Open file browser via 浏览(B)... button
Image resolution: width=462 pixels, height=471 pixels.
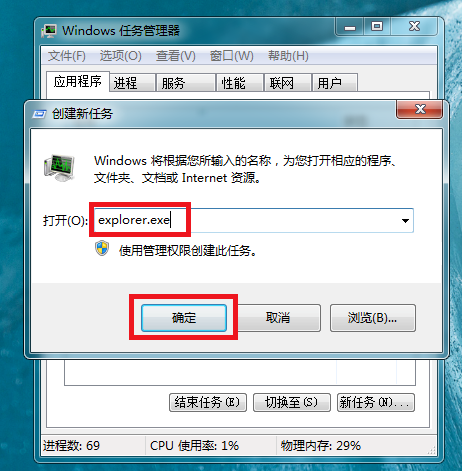coord(373,318)
